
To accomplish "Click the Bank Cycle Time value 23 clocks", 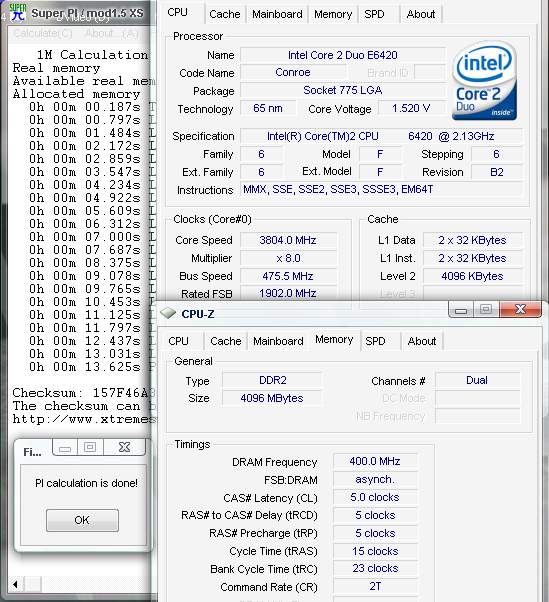I will [375, 568].
